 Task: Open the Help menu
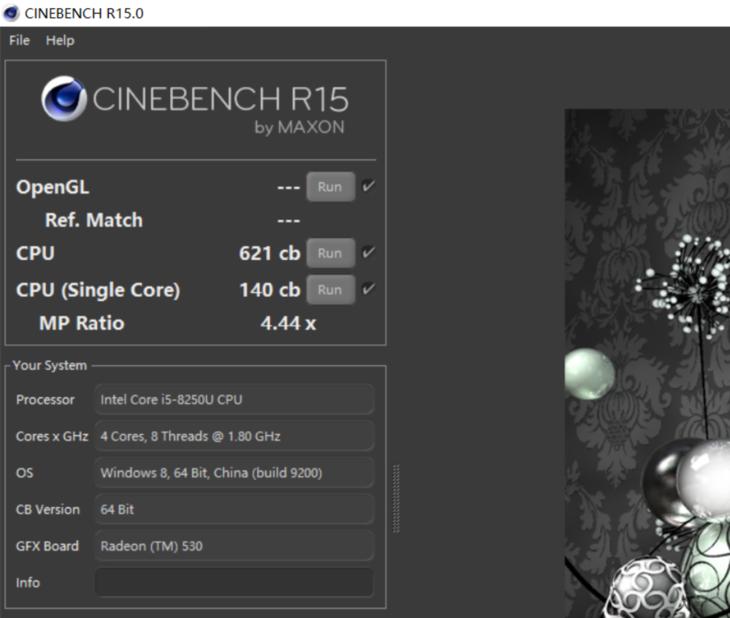click(x=60, y=41)
